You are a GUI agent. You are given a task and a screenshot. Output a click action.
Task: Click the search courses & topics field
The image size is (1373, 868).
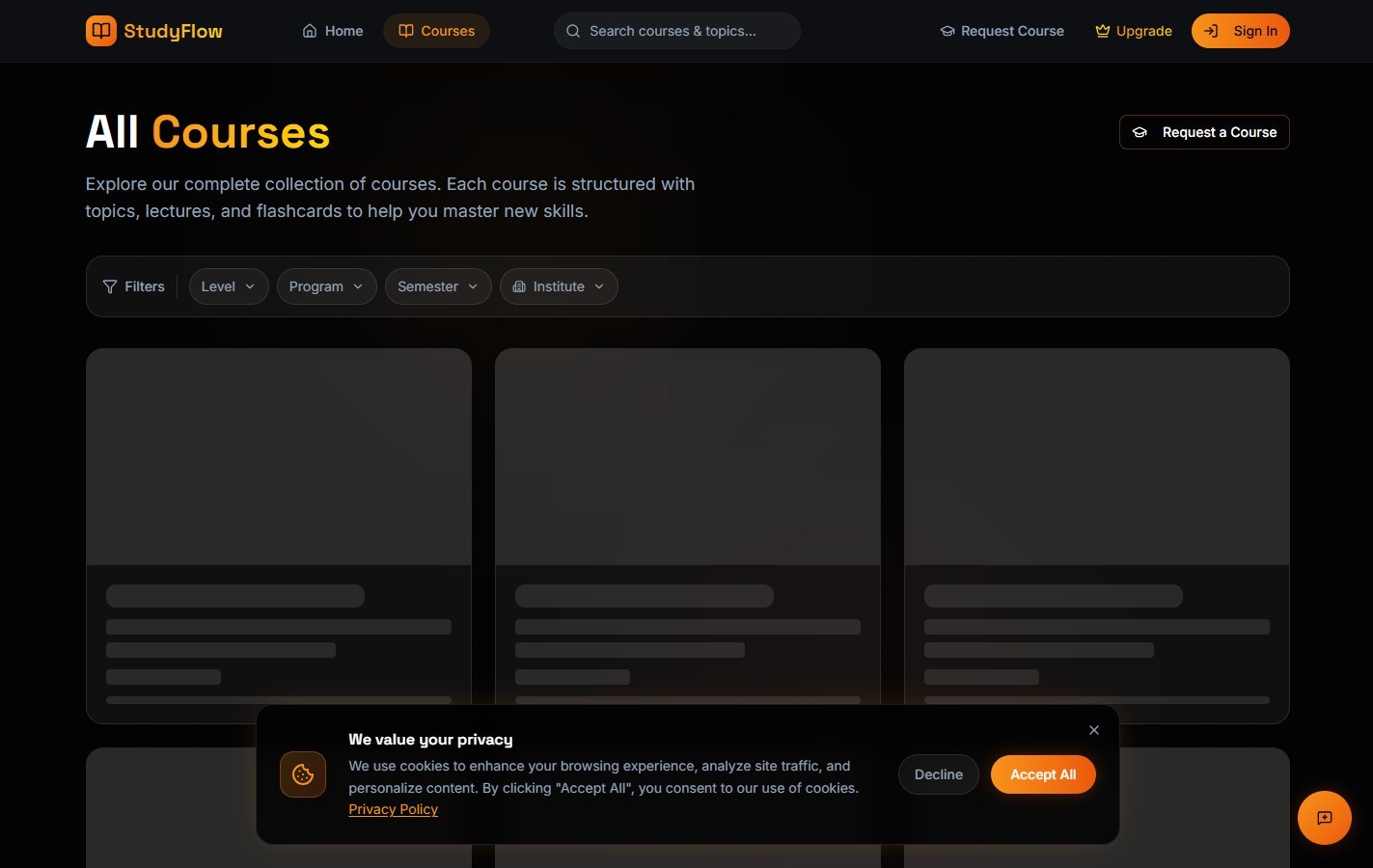pyautogui.click(x=677, y=31)
